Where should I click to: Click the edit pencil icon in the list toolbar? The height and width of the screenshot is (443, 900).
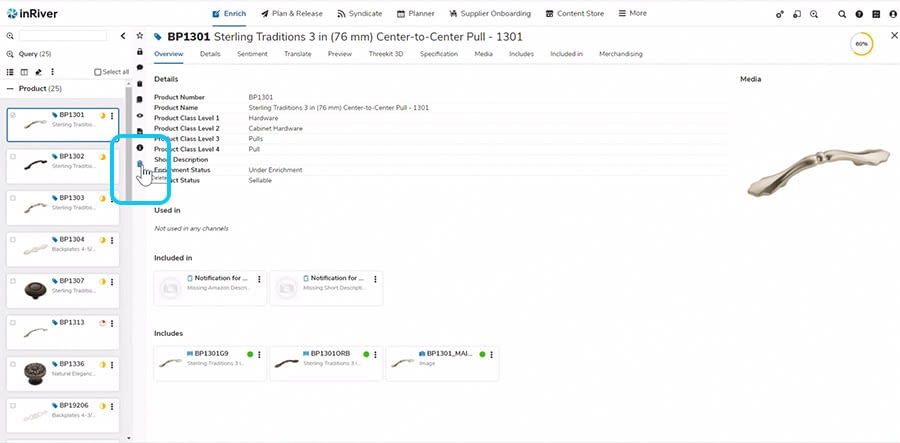tap(38, 72)
